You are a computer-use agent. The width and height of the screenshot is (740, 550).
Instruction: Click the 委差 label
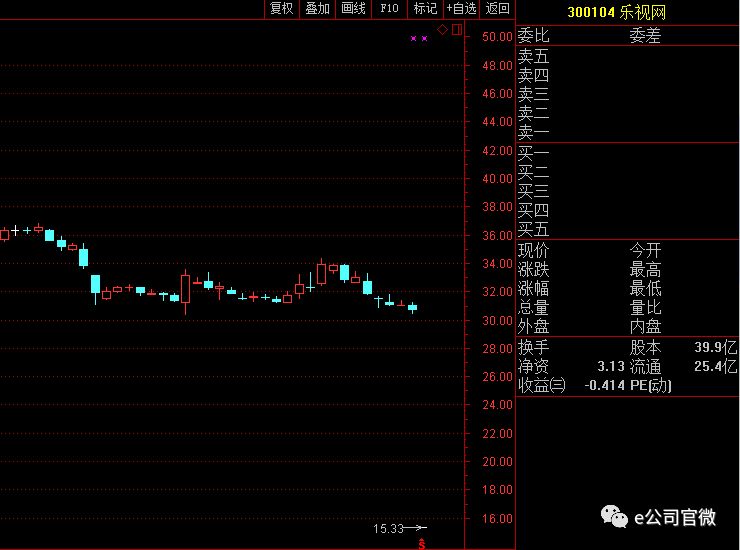point(645,35)
